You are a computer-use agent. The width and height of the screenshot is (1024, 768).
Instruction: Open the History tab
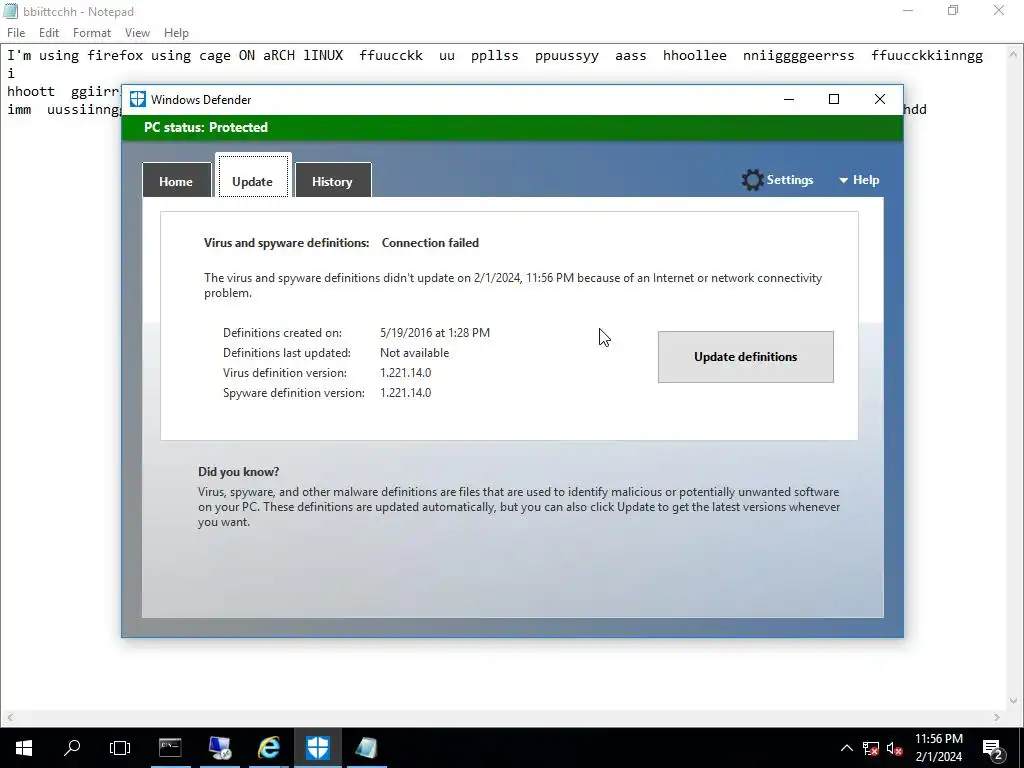332,181
